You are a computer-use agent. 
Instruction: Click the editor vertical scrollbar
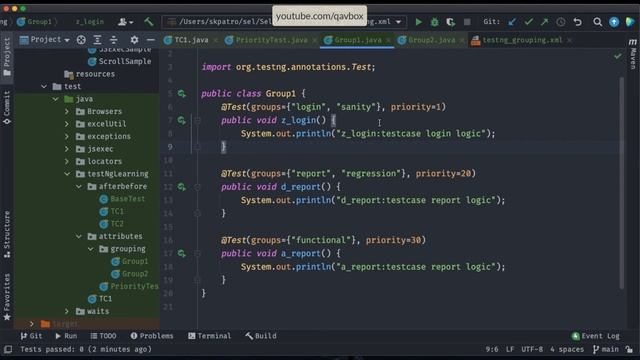622,183
